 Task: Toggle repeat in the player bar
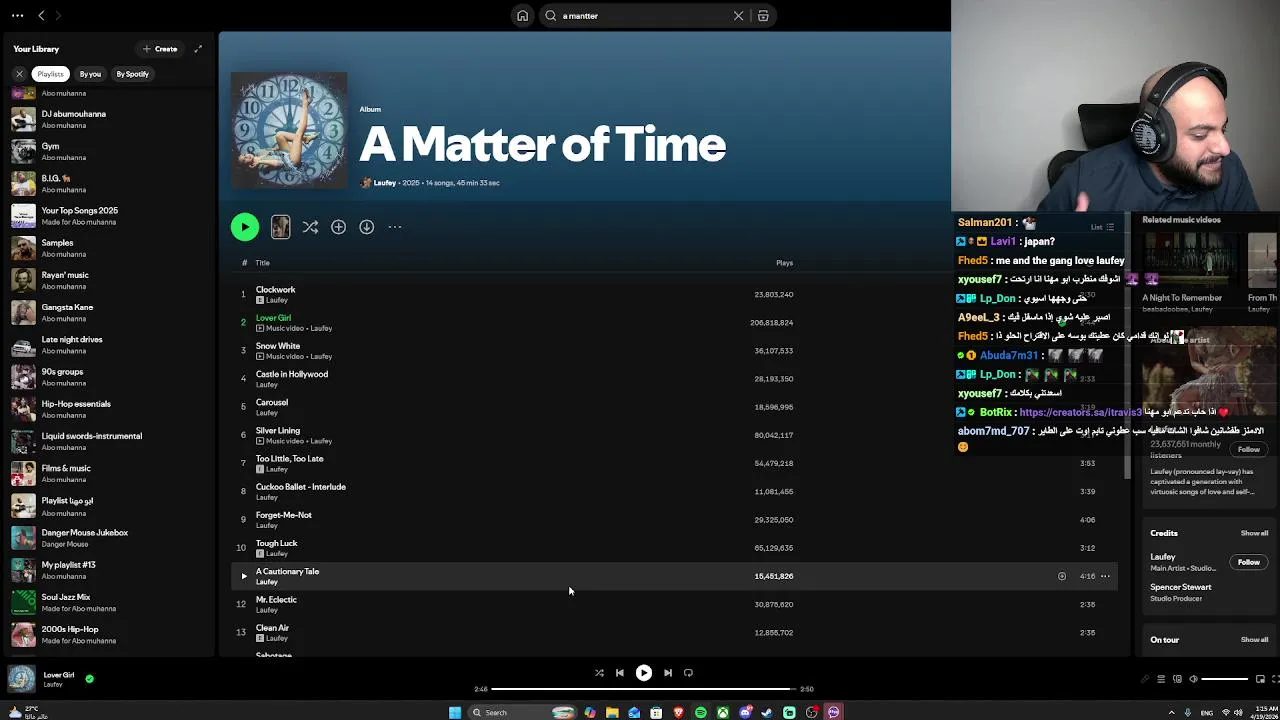pos(688,673)
